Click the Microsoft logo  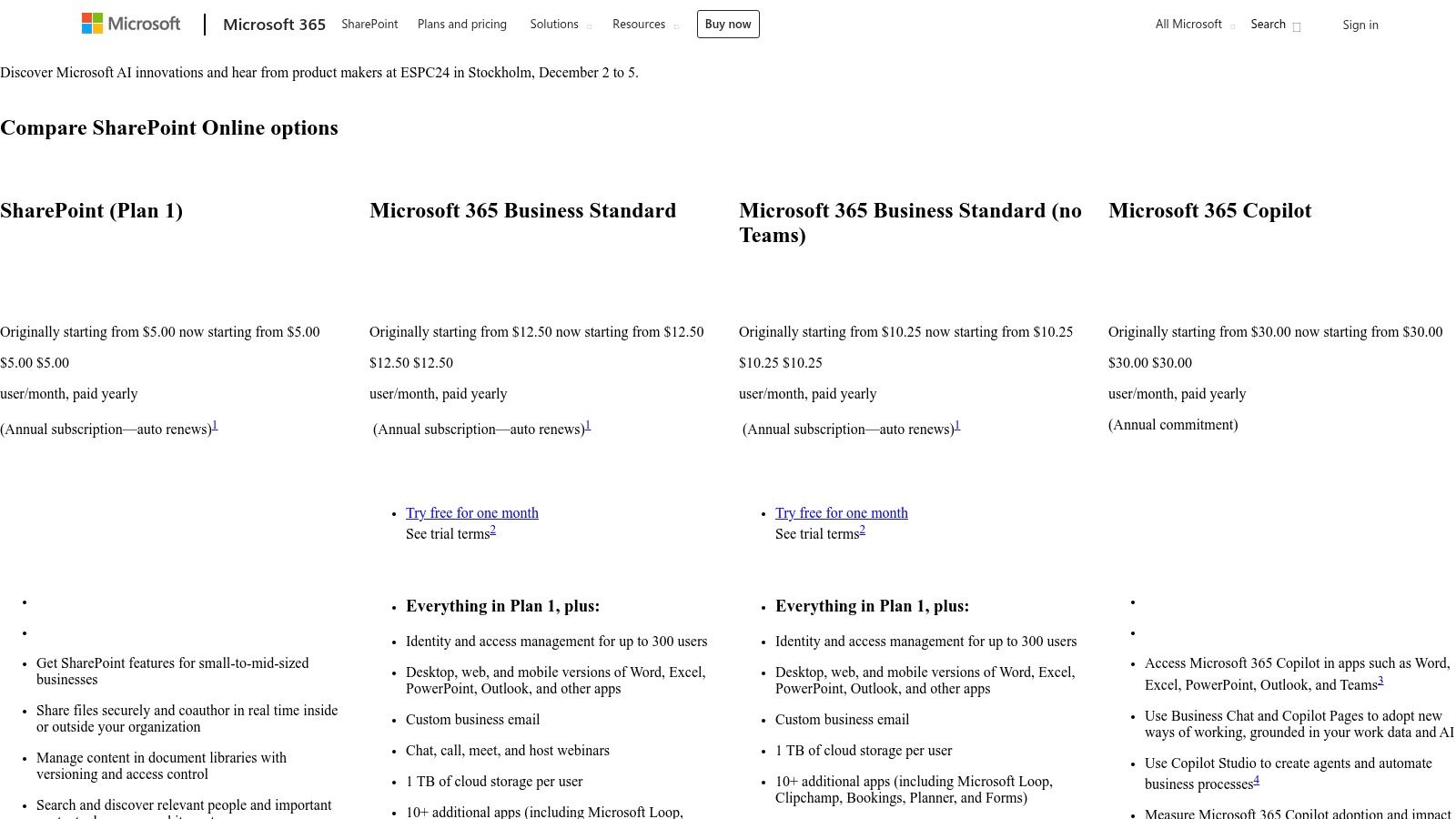pos(130,23)
